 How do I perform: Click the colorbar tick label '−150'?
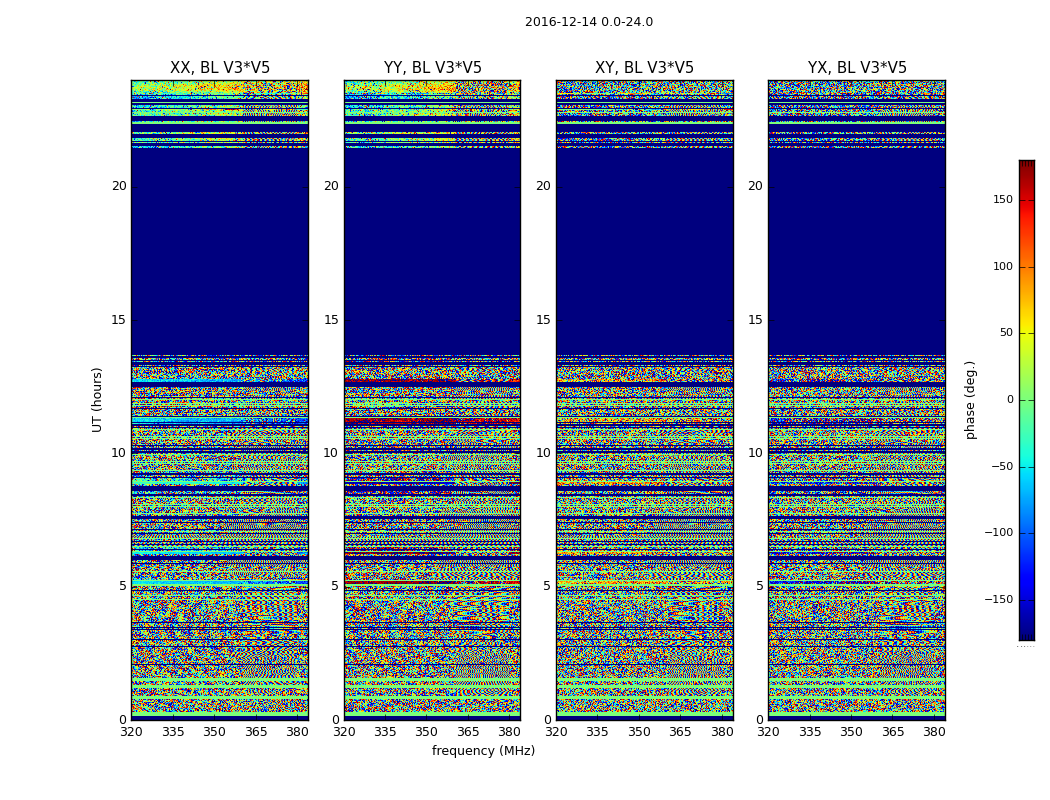pos(999,599)
